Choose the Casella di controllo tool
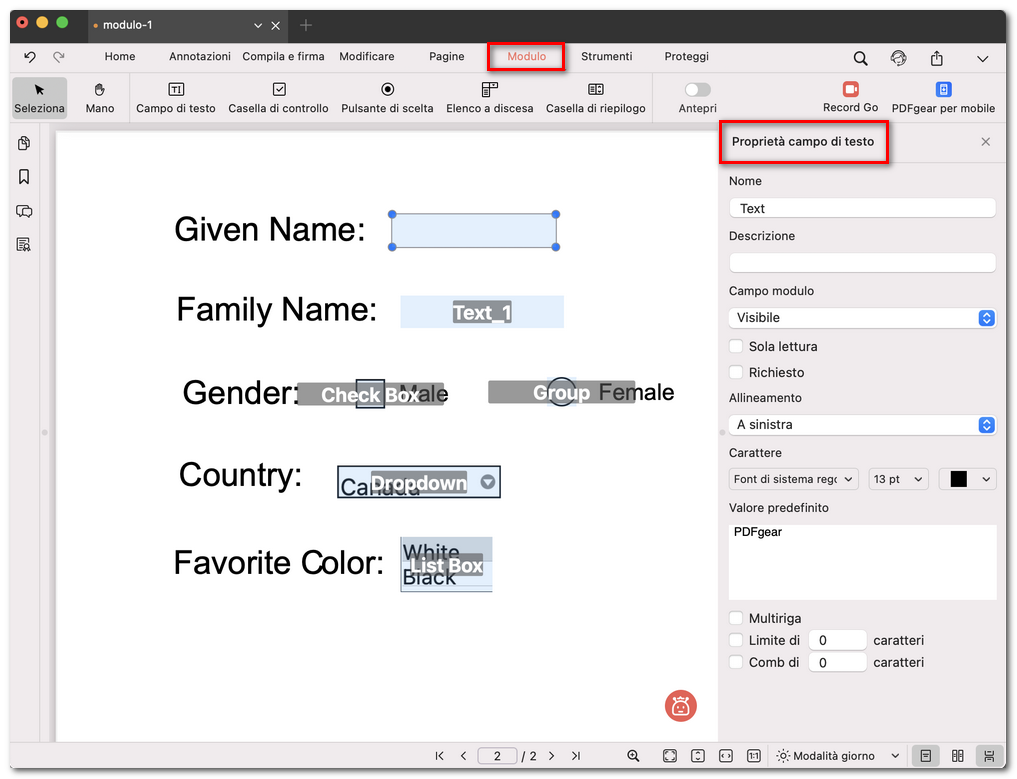Image resolution: width=1017 pixels, height=779 pixels. pyautogui.click(x=278, y=97)
